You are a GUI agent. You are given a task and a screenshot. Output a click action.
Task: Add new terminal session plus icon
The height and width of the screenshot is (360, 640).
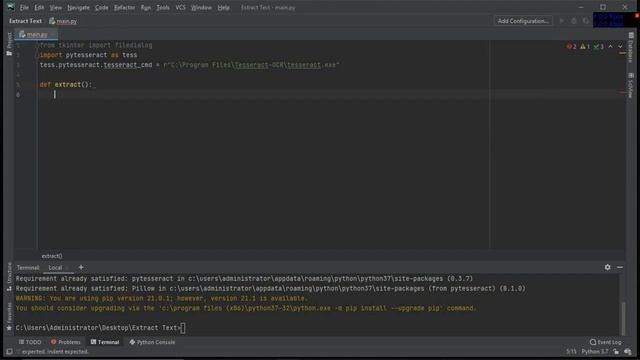(x=81, y=267)
